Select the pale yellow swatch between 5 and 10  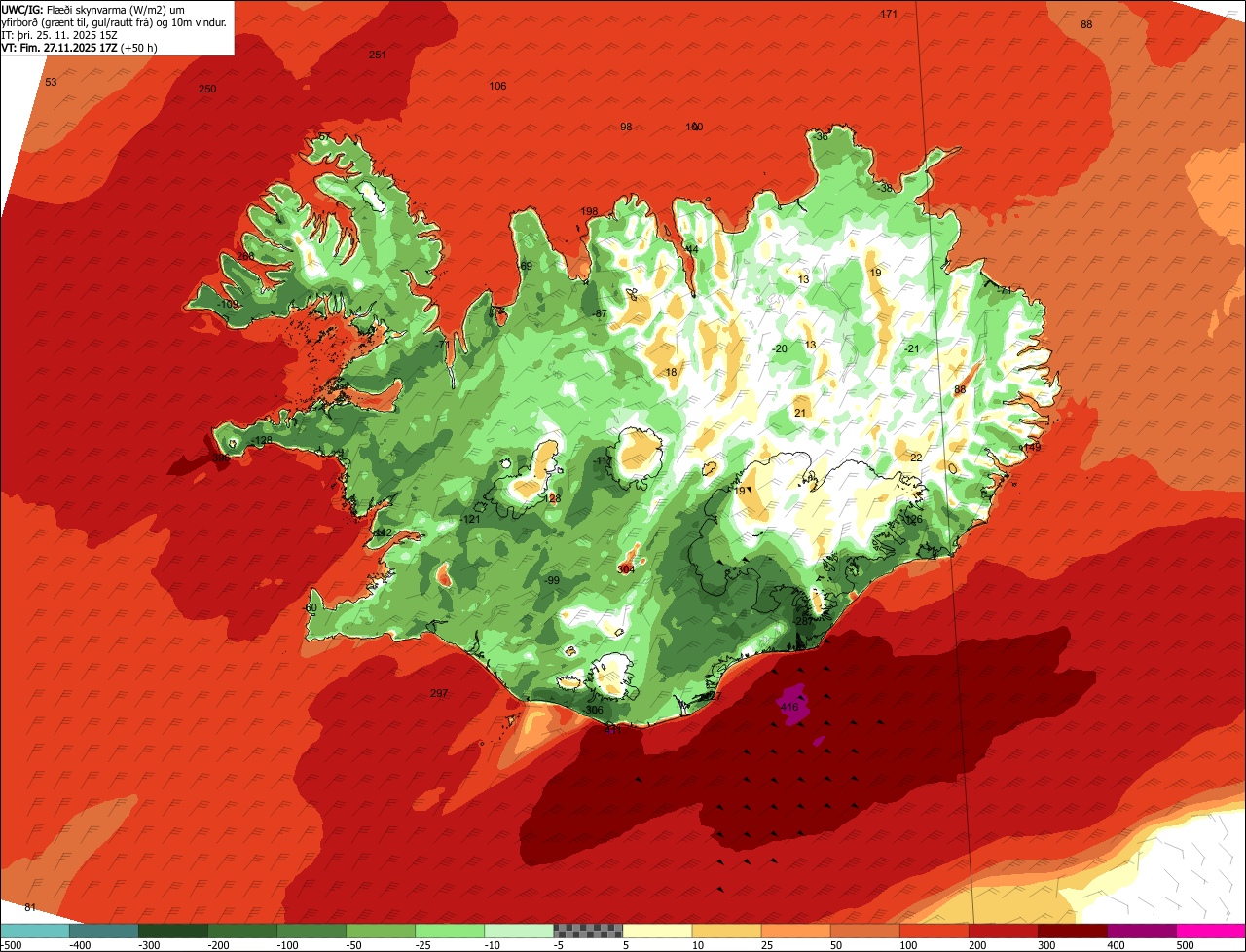pos(657,931)
